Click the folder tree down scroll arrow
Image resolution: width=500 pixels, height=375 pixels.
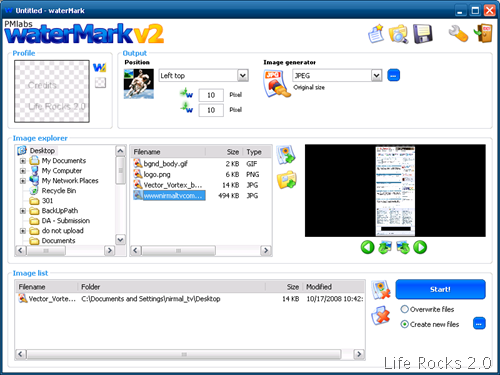(120, 239)
